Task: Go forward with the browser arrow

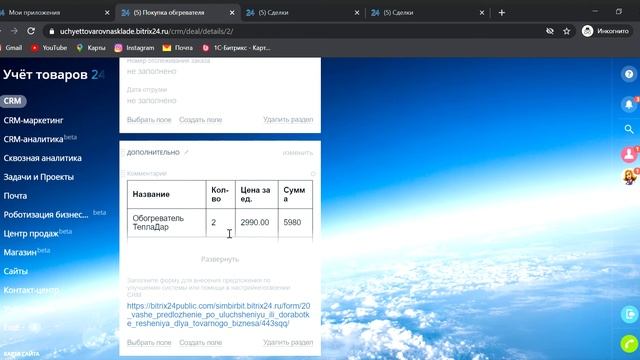Action: (14, 31)
